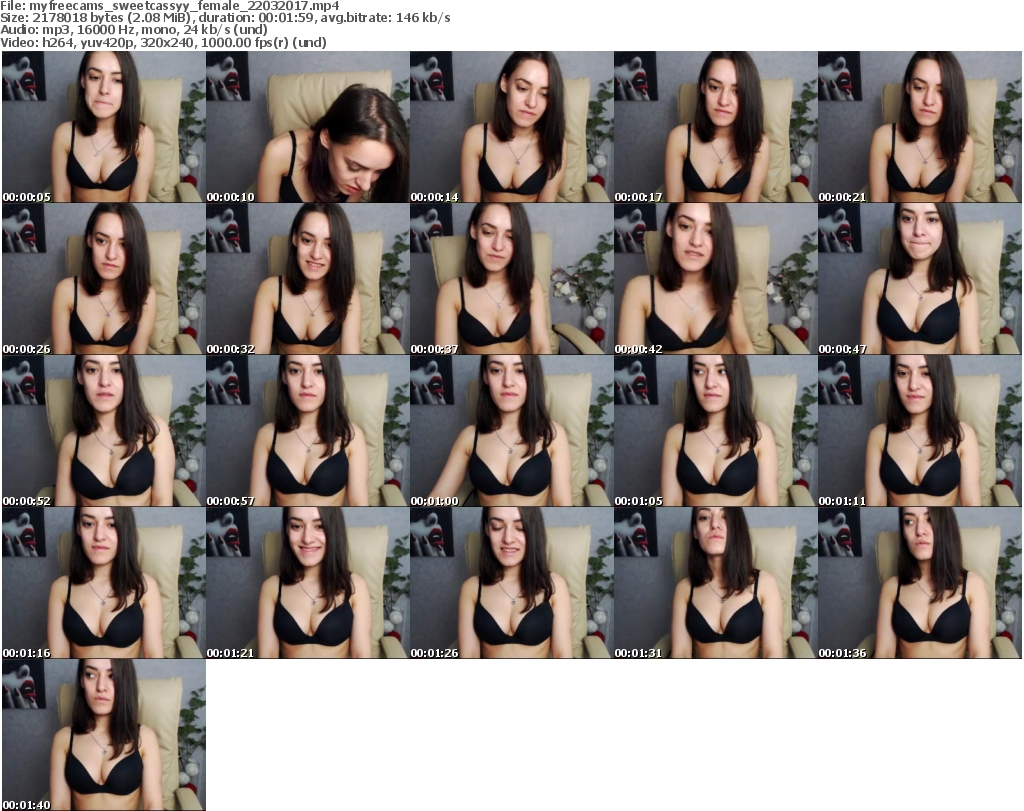Screen dimensions: 1024x811
Task: Click the Video h264 info line
Action: [163, 42]
